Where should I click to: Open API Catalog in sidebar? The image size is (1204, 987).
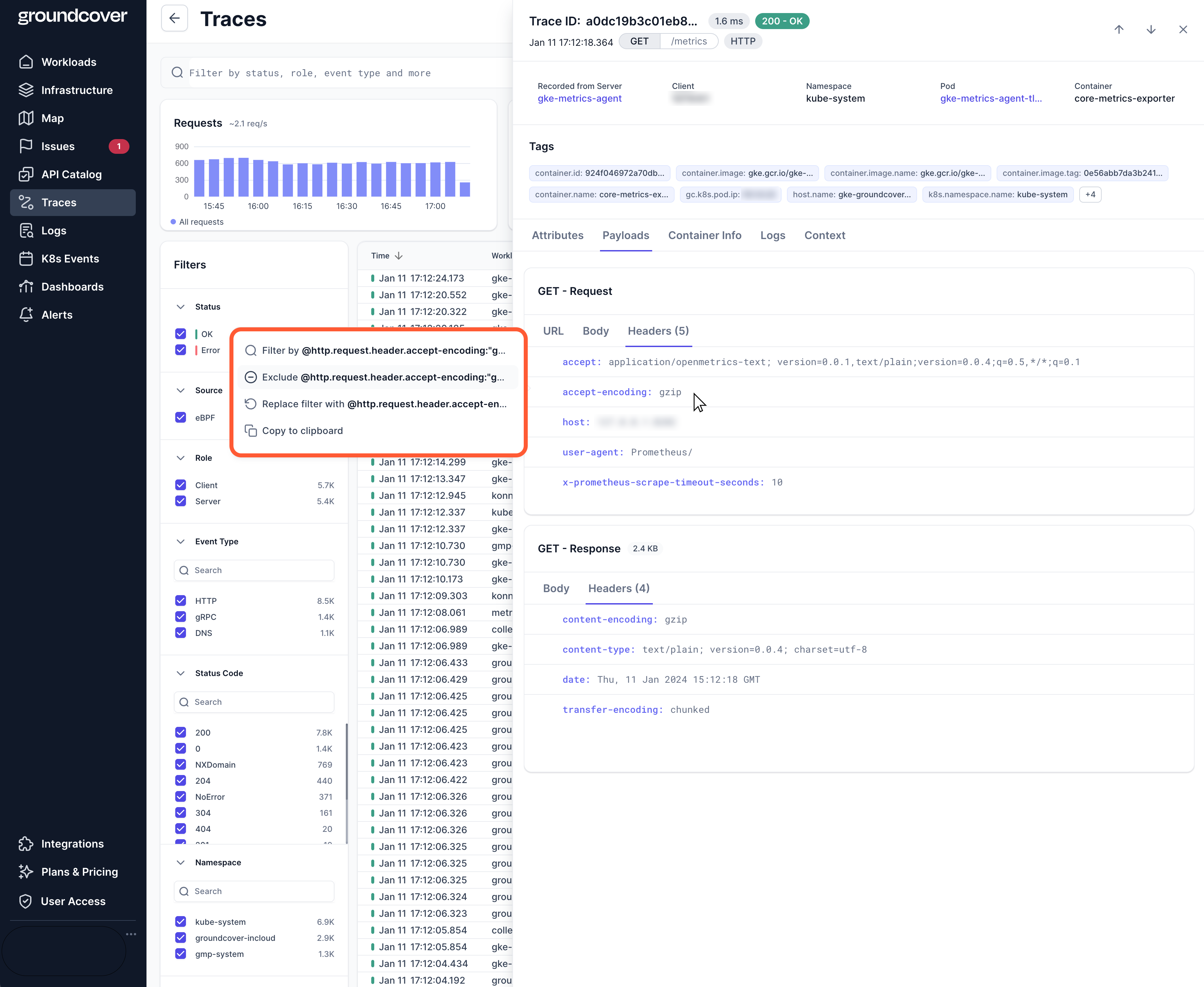coord(71,175)
